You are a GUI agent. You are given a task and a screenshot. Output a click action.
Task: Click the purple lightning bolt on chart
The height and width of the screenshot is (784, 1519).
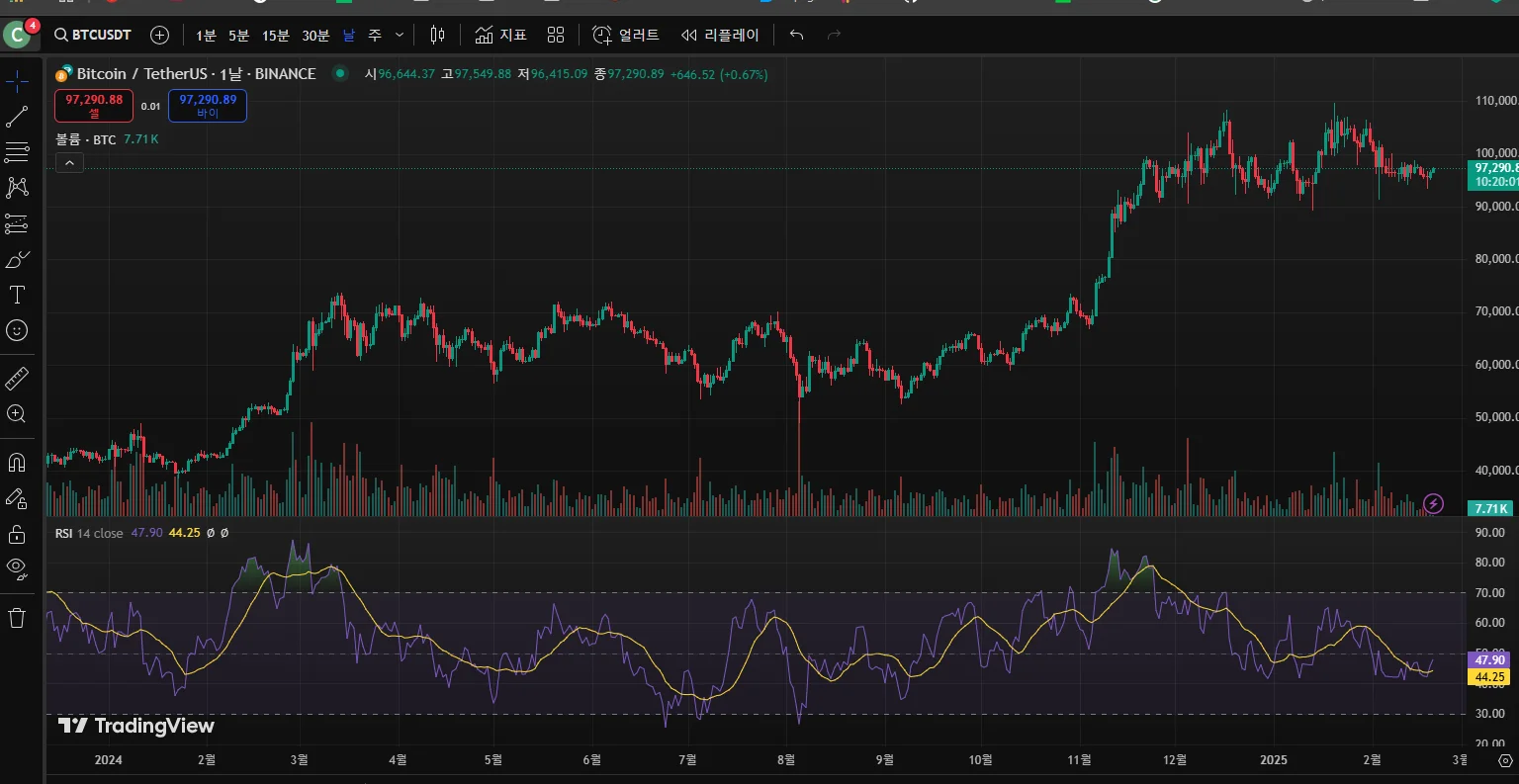point(1433,504)
